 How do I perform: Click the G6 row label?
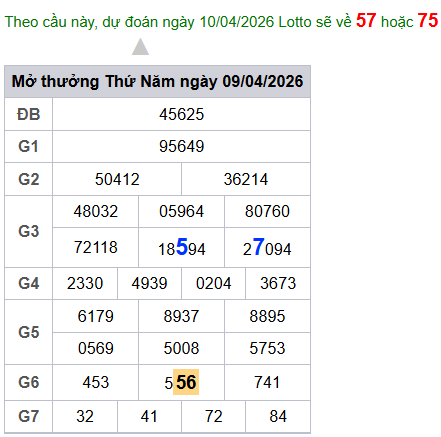(29, 382)
